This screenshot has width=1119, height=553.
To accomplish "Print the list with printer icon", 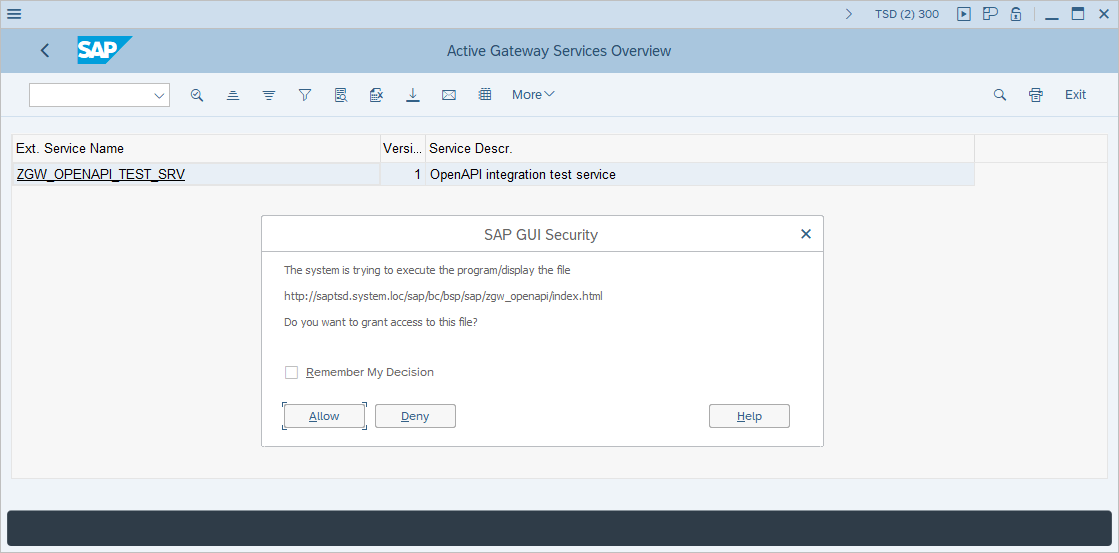I will pos(1036,95).
